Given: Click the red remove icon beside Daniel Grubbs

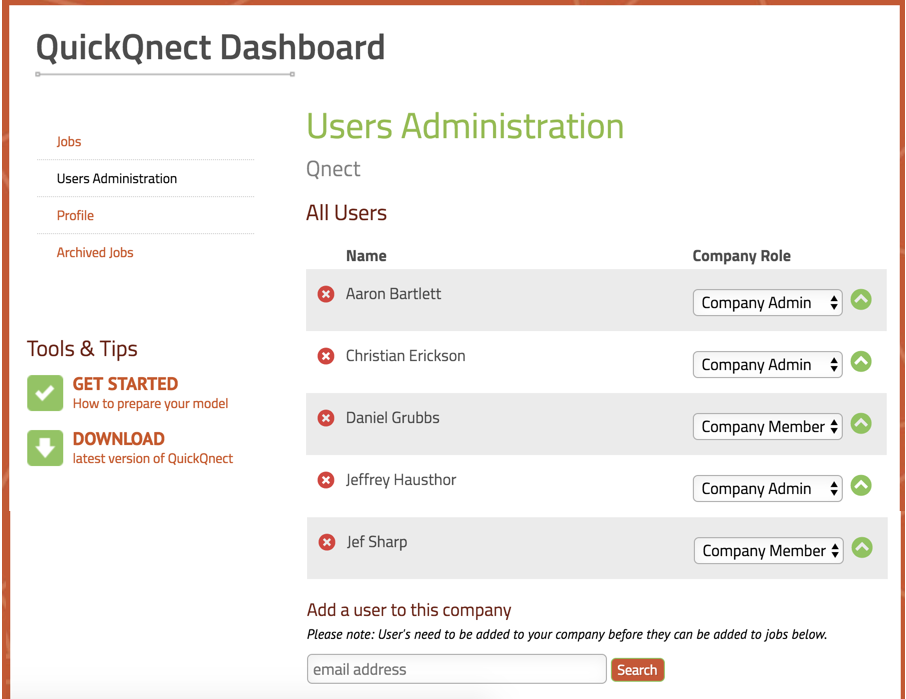Looking at the screenshot, I should pyautogui.click(x=326, y=418).
